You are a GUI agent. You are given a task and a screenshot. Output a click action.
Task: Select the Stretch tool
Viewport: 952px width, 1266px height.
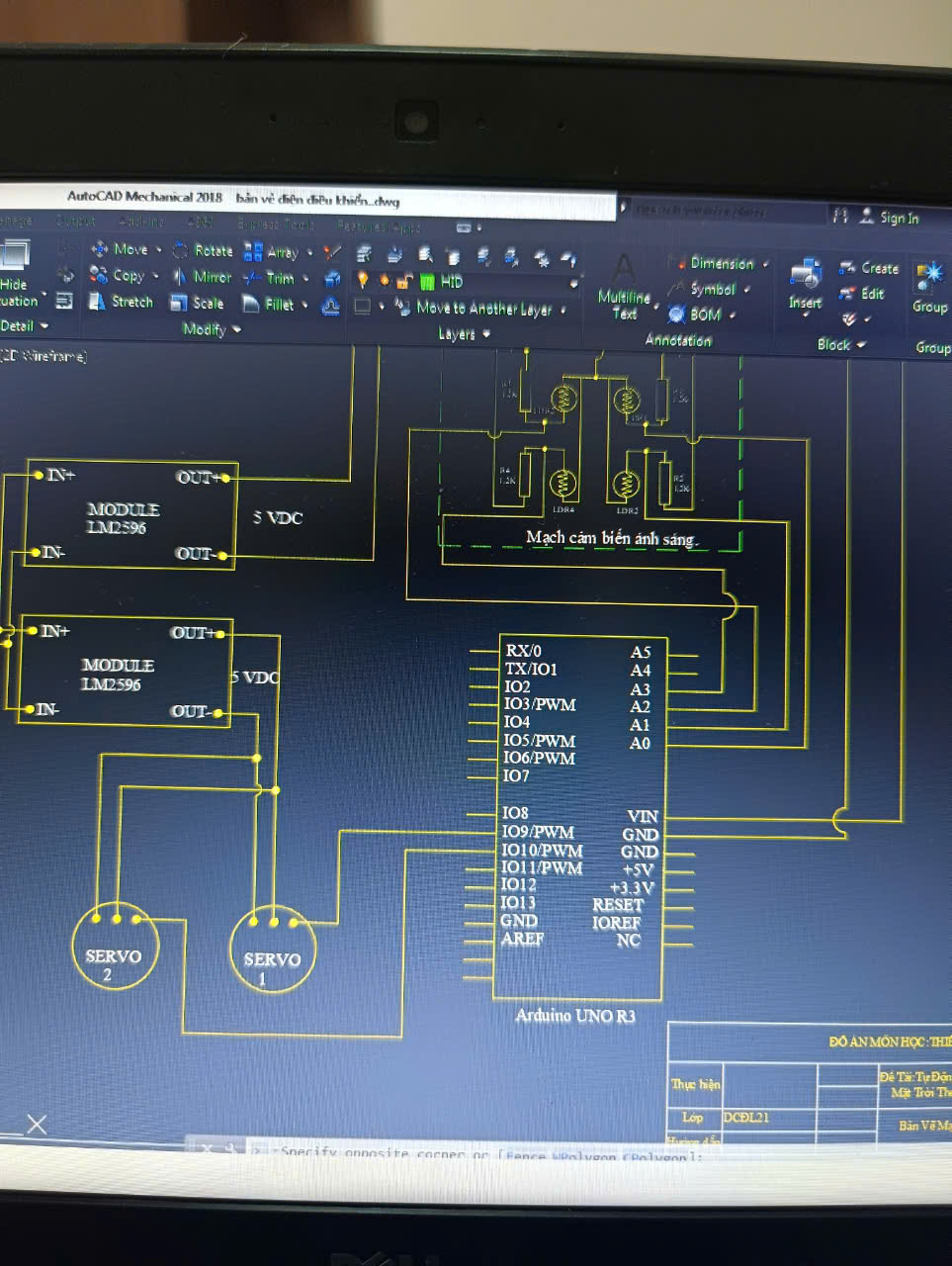[121, 302]
